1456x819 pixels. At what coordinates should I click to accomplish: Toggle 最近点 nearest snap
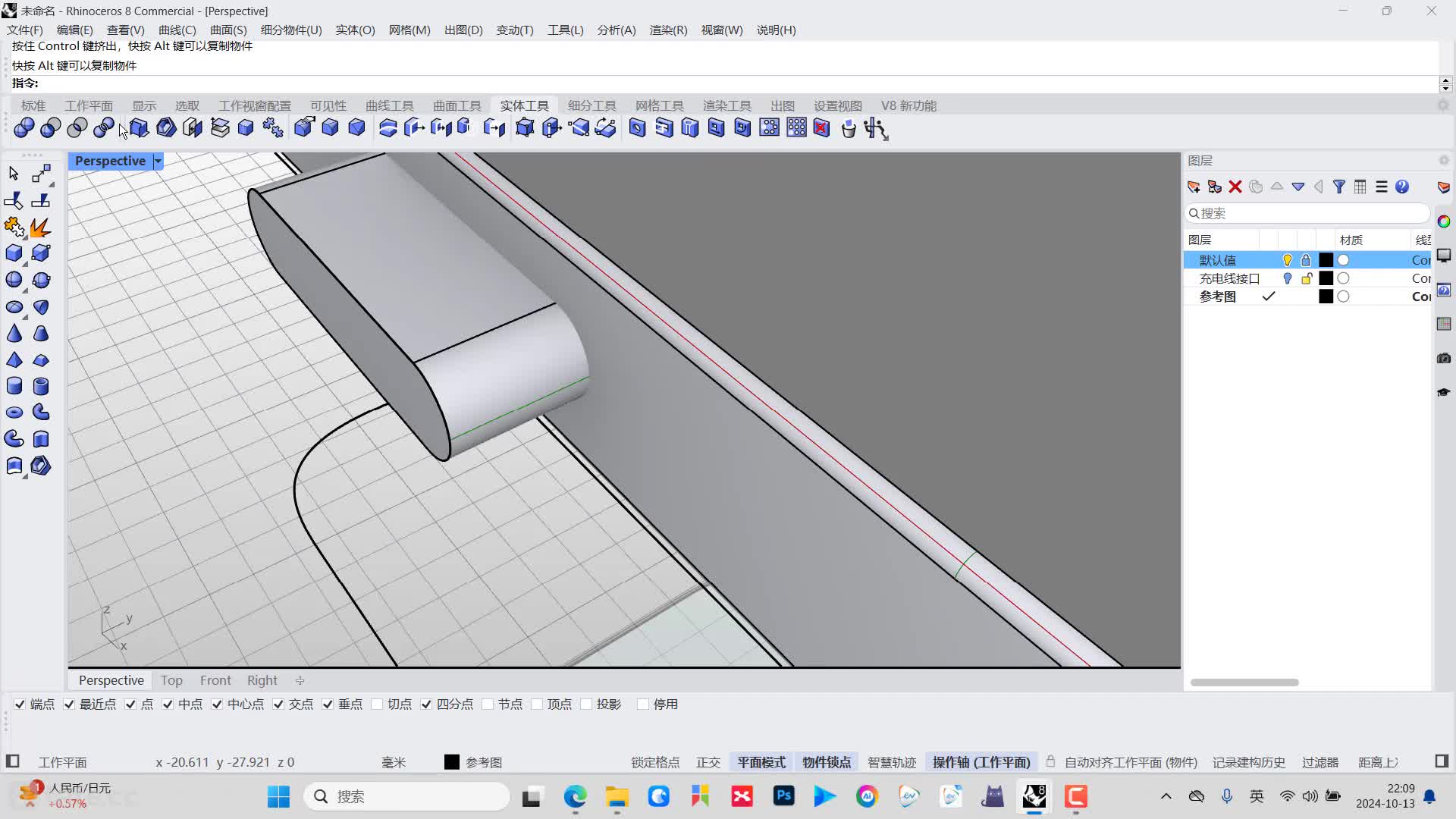[x=69, y=704]
